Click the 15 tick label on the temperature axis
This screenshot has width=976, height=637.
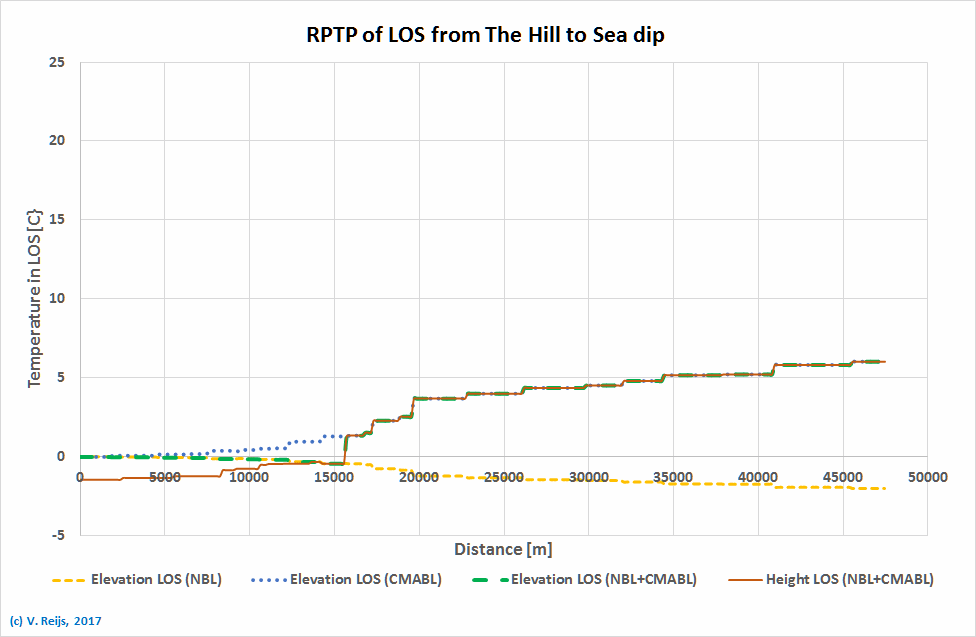pos(57,220)
